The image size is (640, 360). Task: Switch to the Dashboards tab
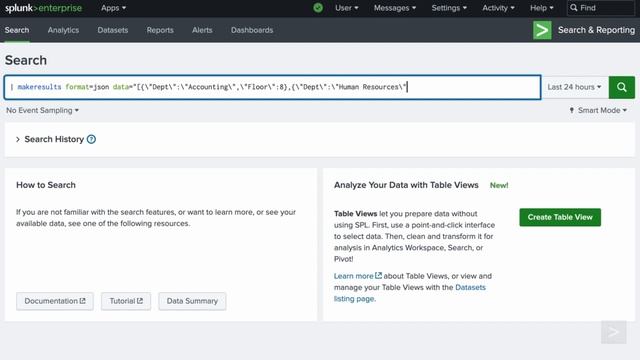point(252,30)
